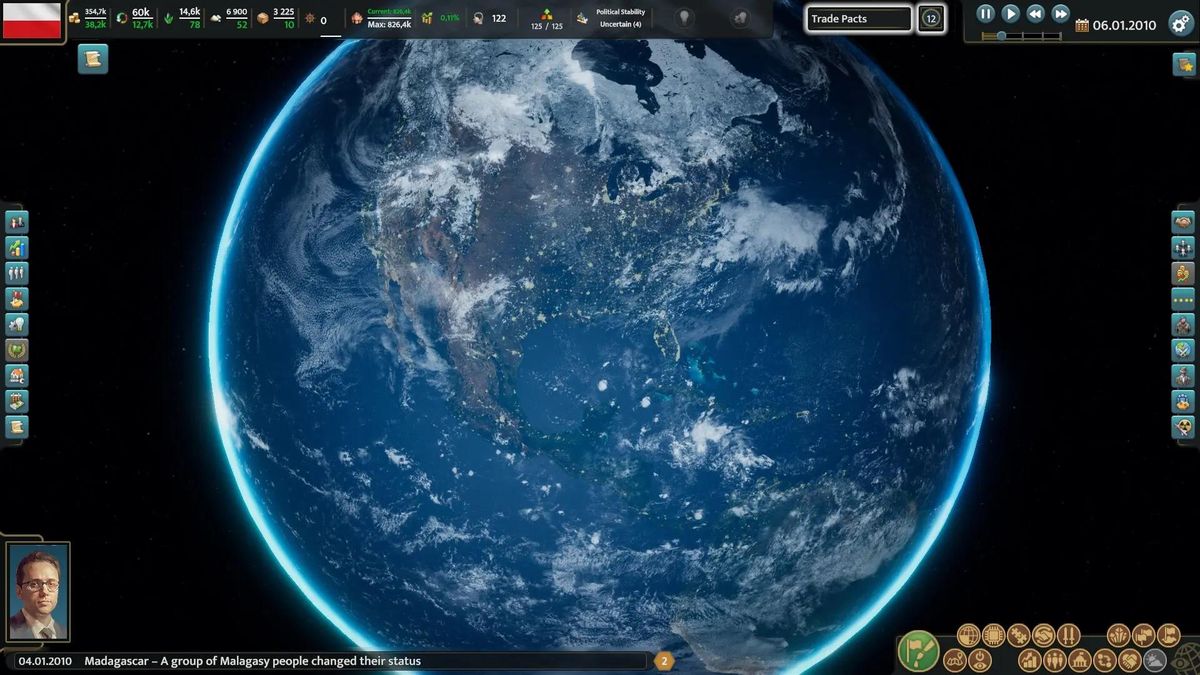Pause the game simulation
The width and height of the screenshot is (1200, 675).
[985, 14]
